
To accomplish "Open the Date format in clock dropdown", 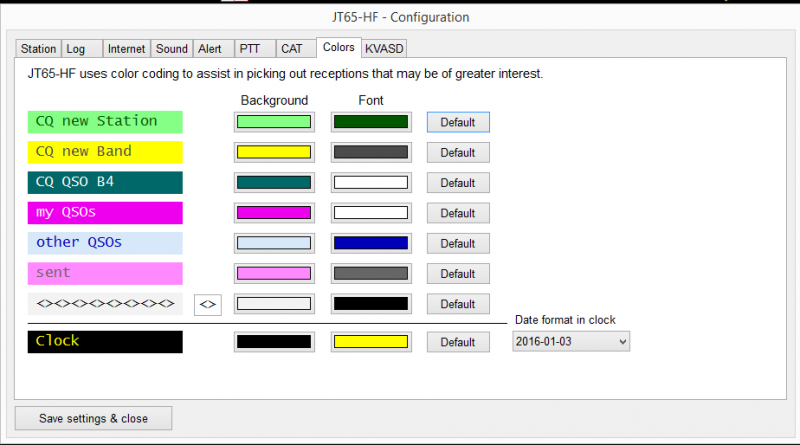I will pos(571,341).
